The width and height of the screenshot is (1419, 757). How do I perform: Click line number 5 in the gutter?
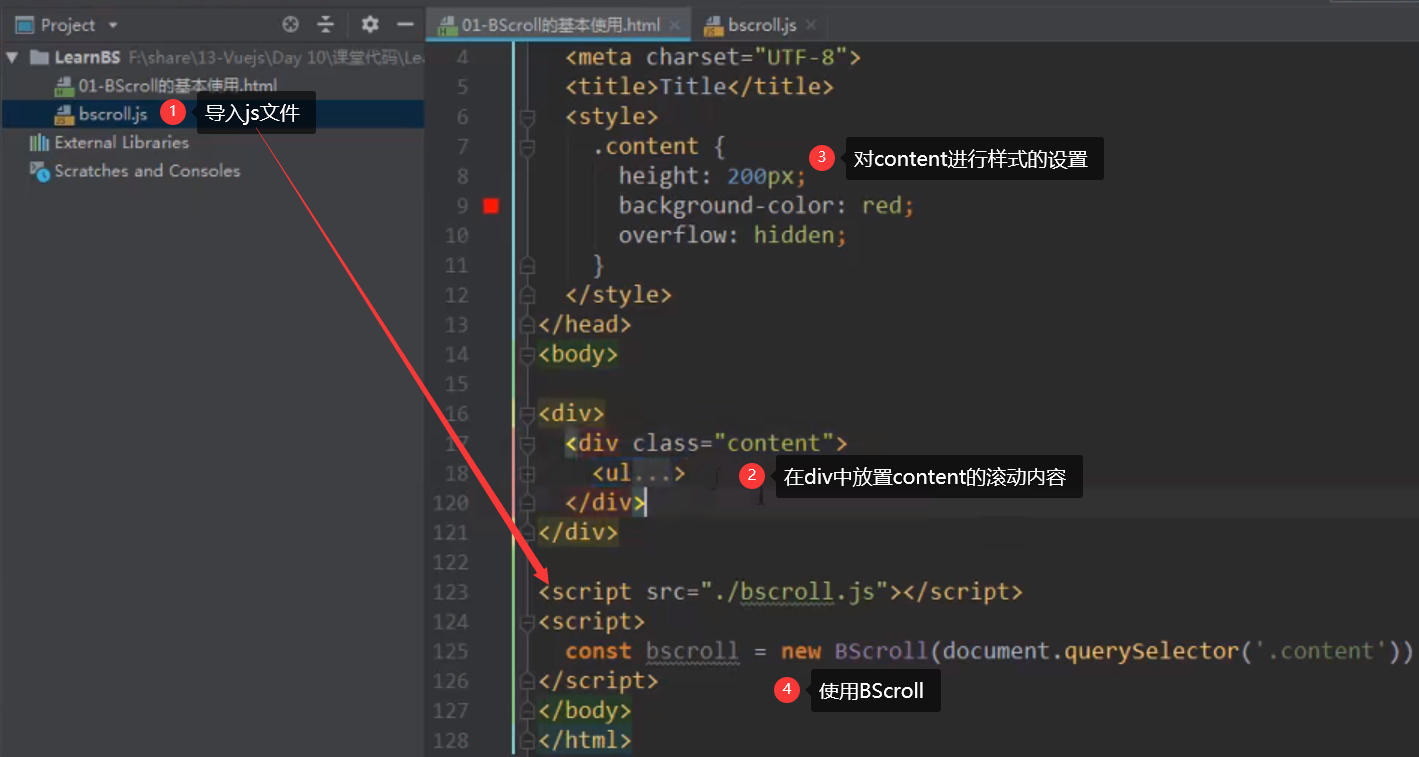point(461,87)
